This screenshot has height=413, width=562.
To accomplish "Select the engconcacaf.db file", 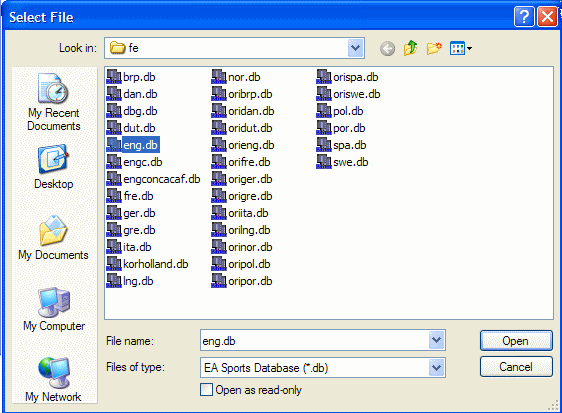I will [153, 179].
